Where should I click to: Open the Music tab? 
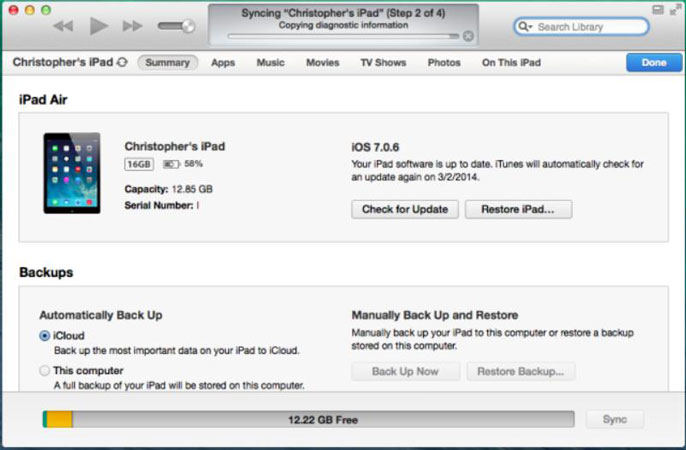pos(270,63)
